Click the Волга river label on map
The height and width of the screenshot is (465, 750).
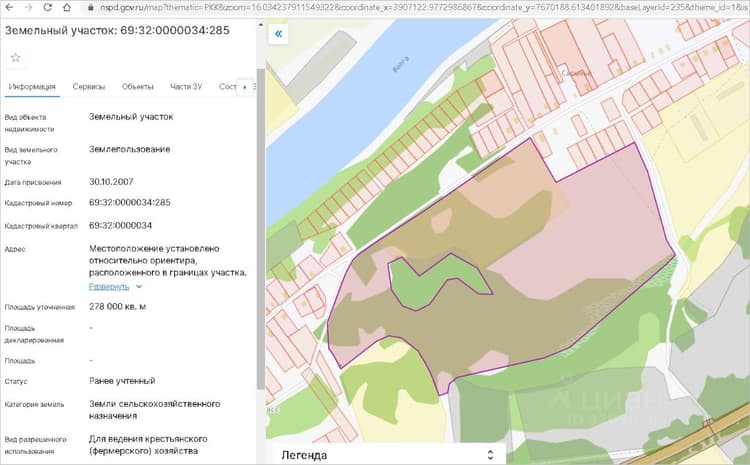[x=401, y=64]
